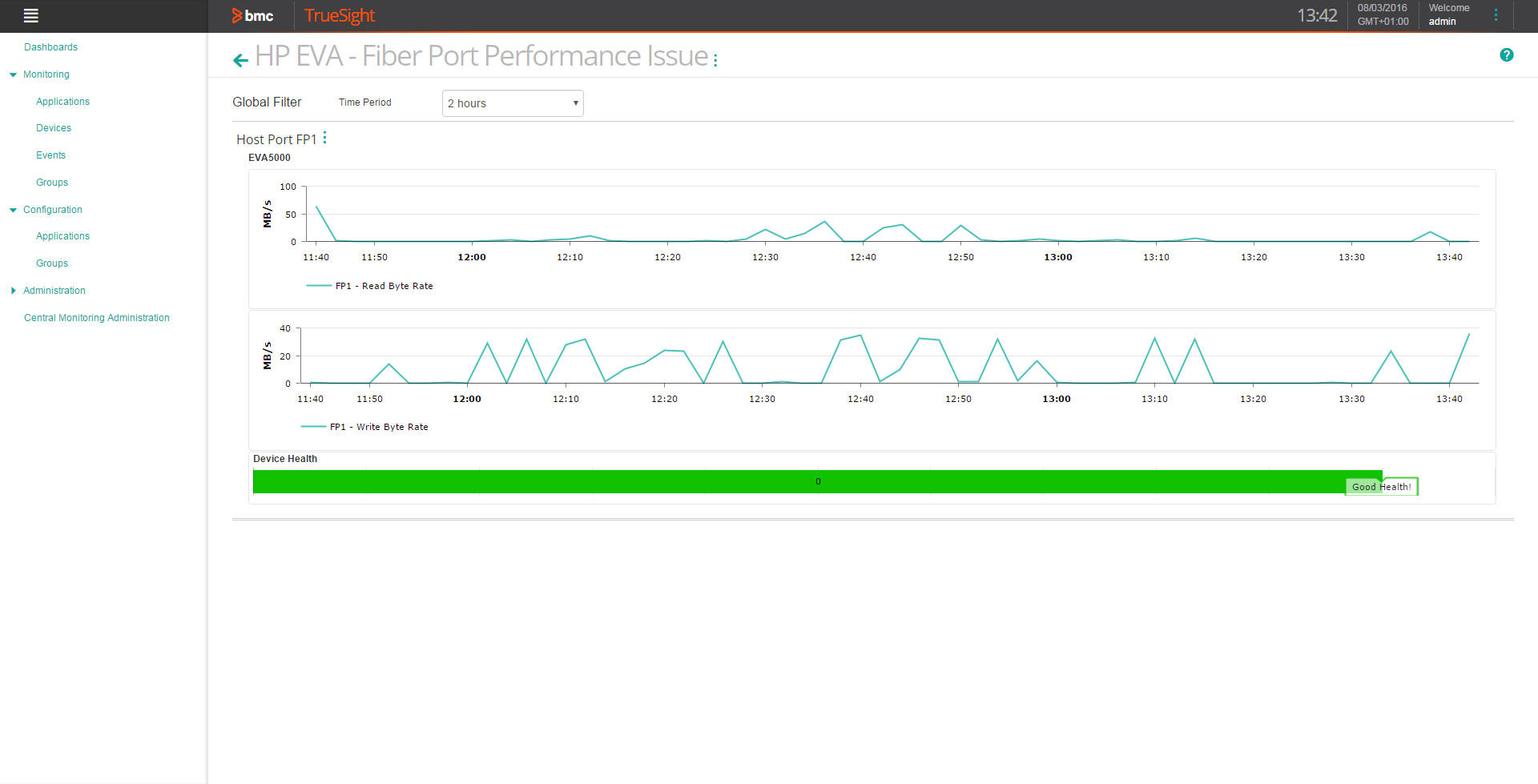This screenshot has width=1538, height=784.
Task: Open dashboard title options menu
Action: [x=715, y=60]
